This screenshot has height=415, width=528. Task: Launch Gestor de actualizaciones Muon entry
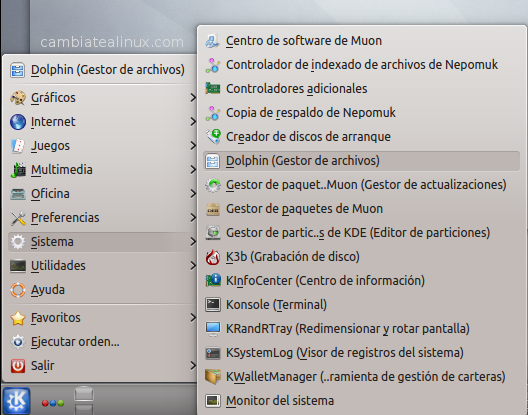[x=361, y=185]
